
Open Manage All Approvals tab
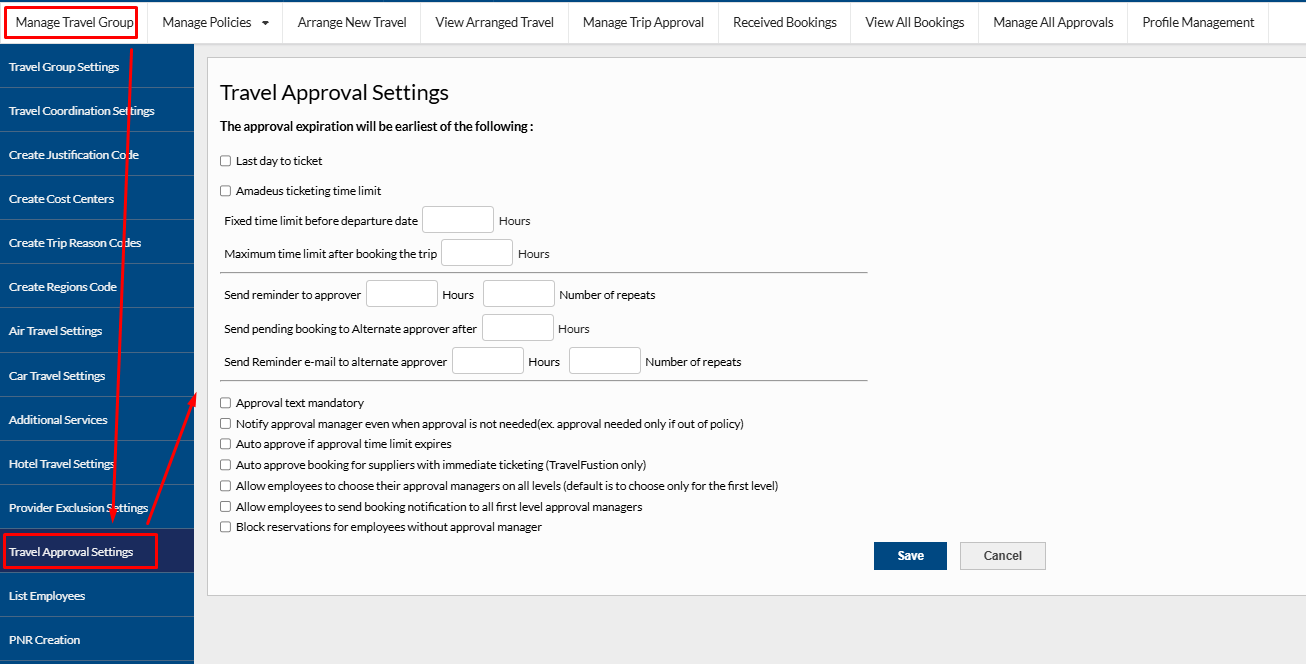1053,22
